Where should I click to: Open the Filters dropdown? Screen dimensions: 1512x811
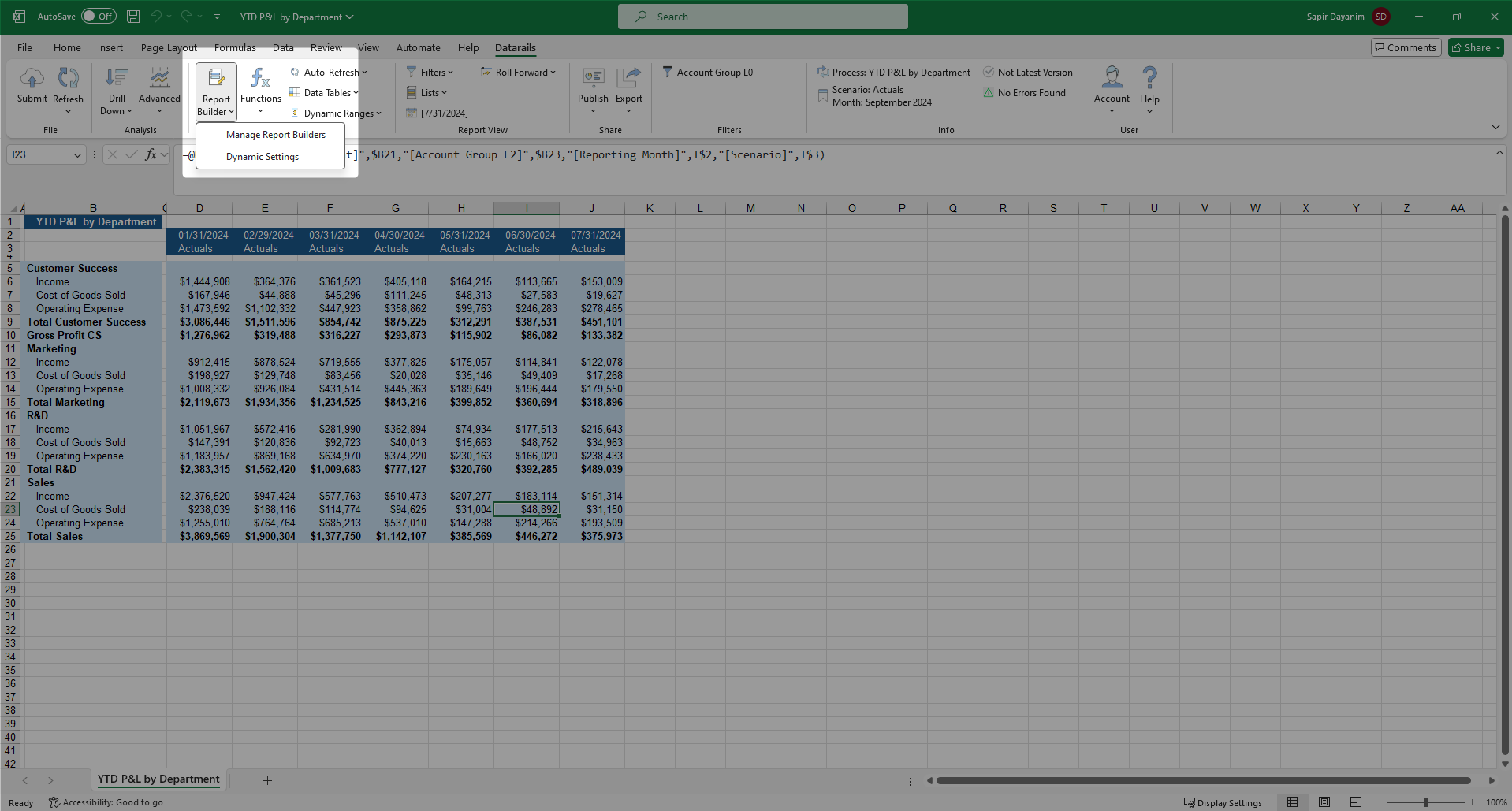[x=430, y=73]
